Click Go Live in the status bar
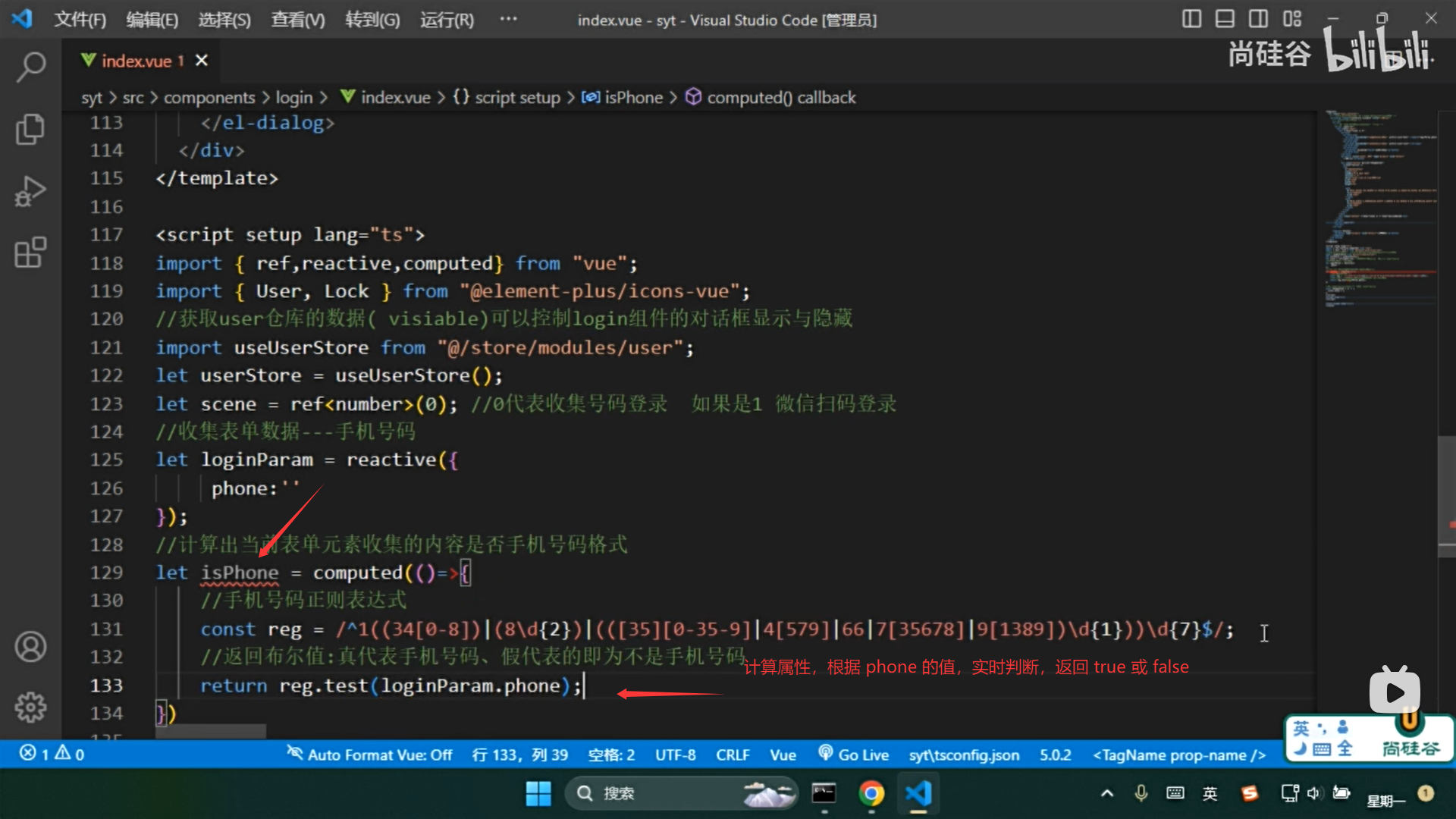Viewport: 1456px width, 819px height. 854,755
